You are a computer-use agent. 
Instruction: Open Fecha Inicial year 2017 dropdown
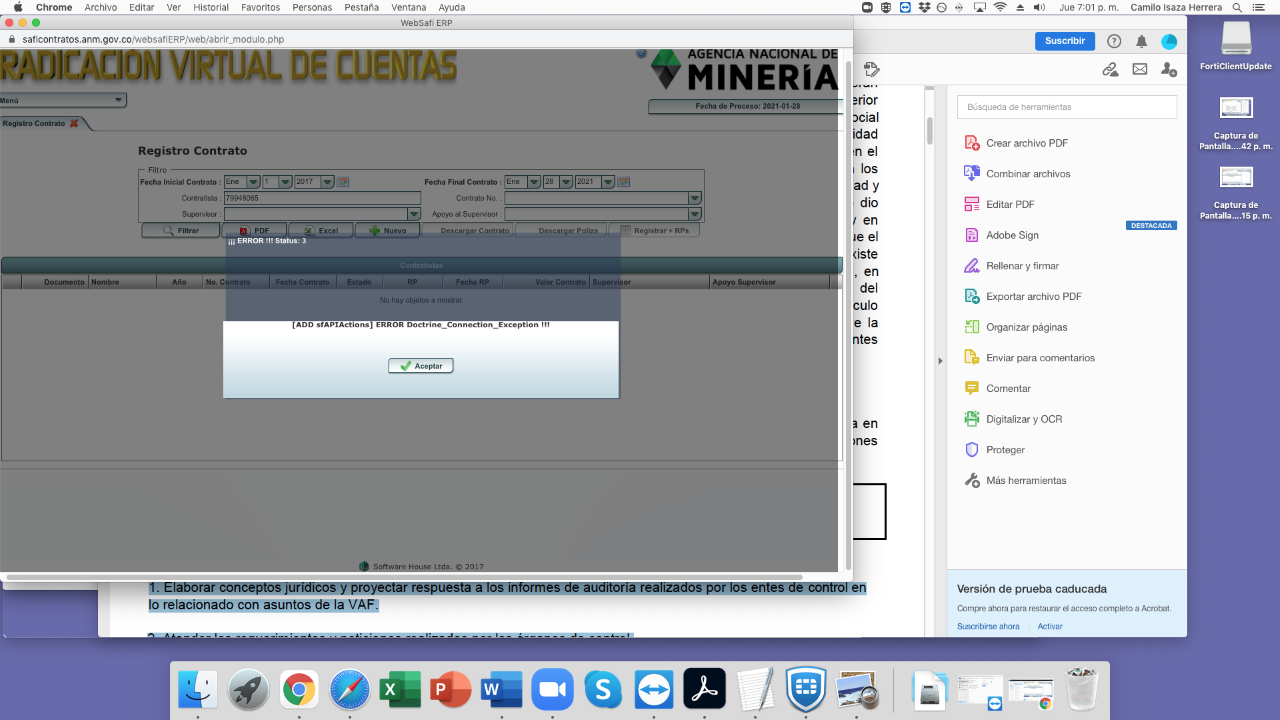[326, 182]
